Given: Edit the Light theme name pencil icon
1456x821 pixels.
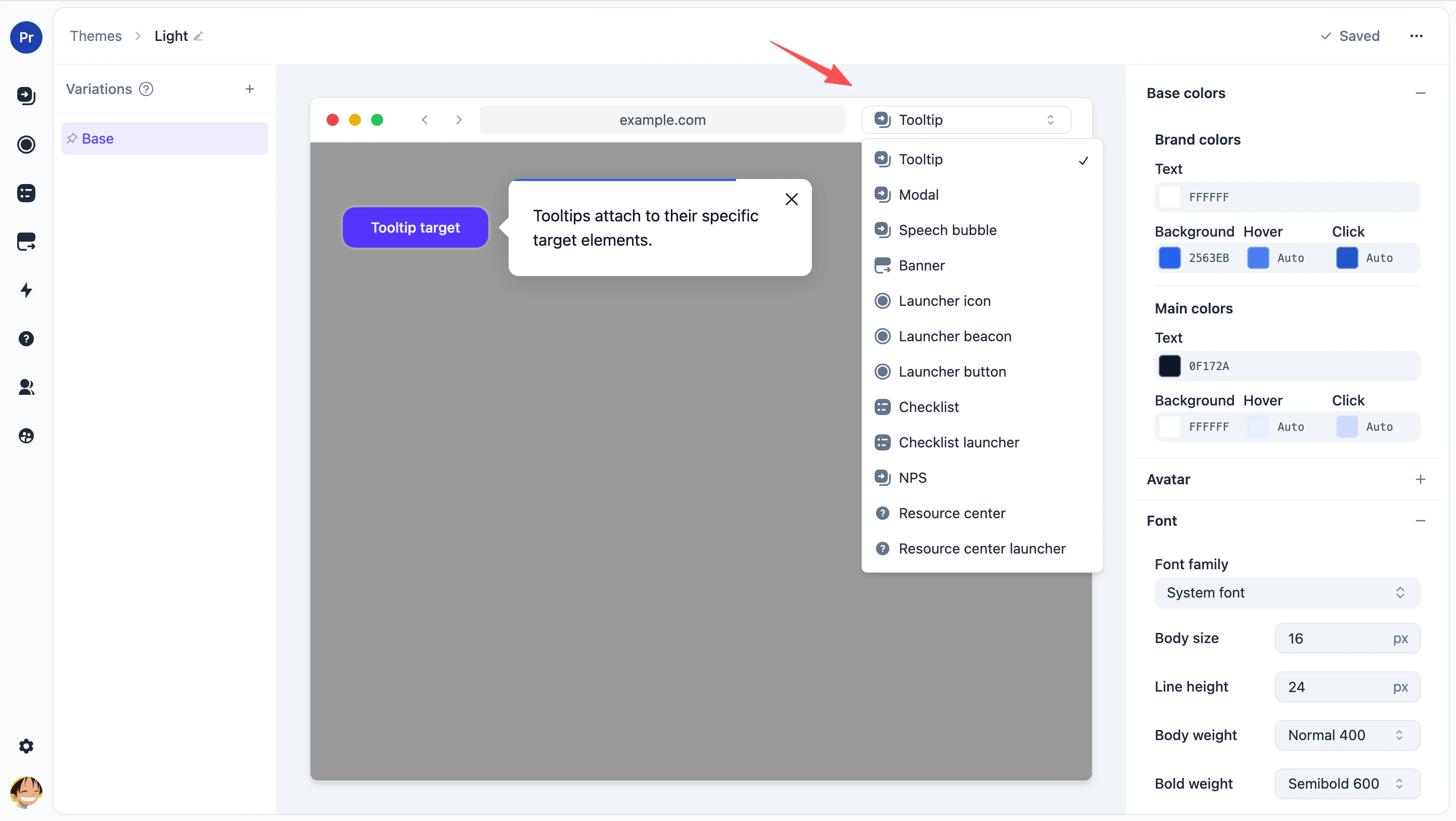Looking at the screenshot, I should point(198,36).
